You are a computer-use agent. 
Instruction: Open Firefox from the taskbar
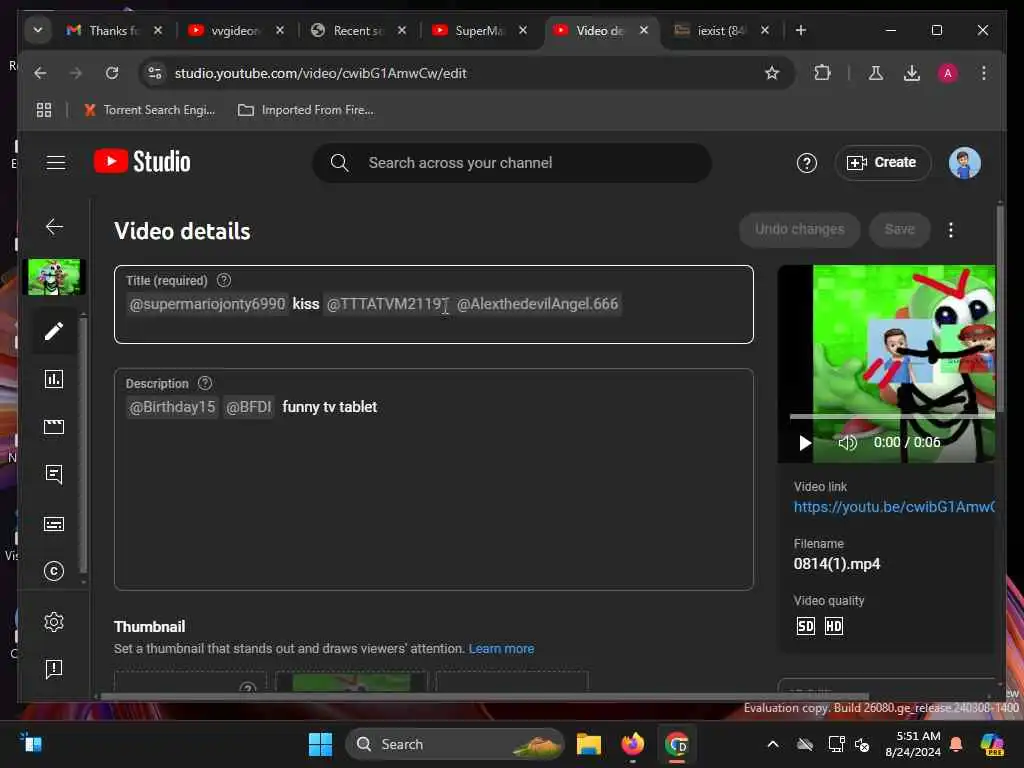pos(632,744)
